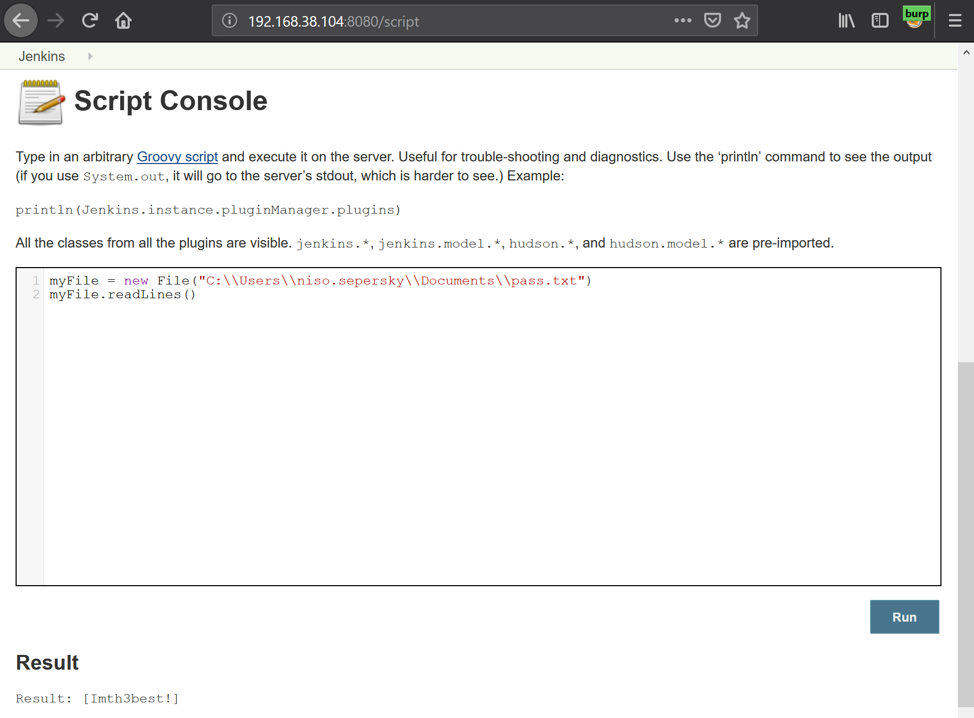
Task: Reload the current page
Action: pos(90,20)
